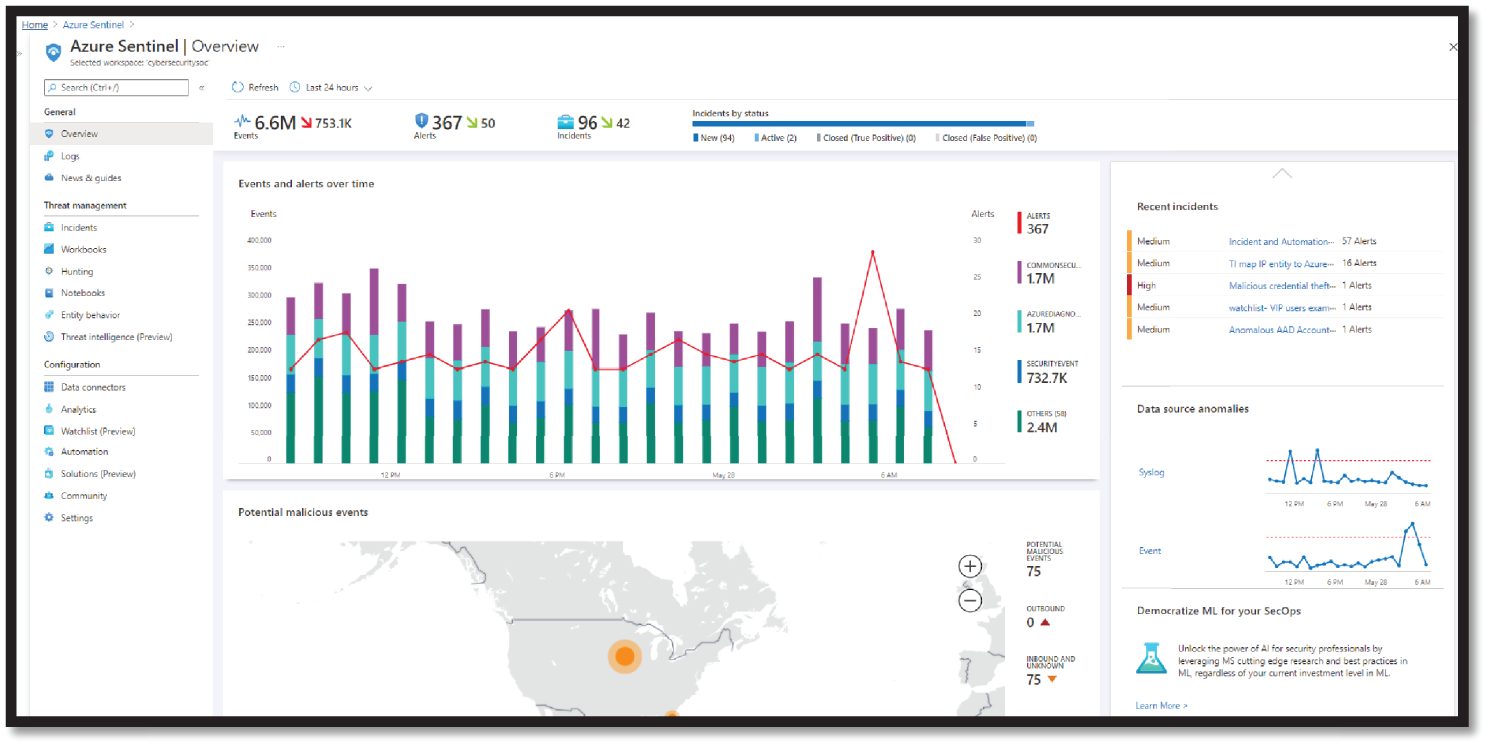The height and width of the screenshot is (746, 1488).
Task: Follow the Learn More link
Action: pyautogui.click(x=1162, y=706)
